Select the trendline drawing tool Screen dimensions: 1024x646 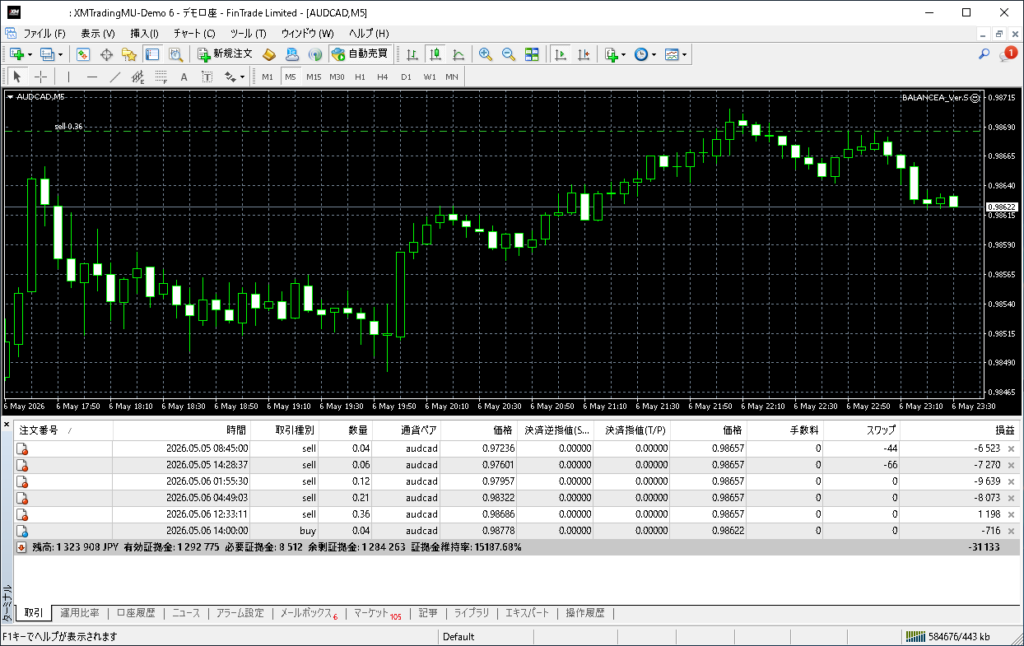coord(115,76)
